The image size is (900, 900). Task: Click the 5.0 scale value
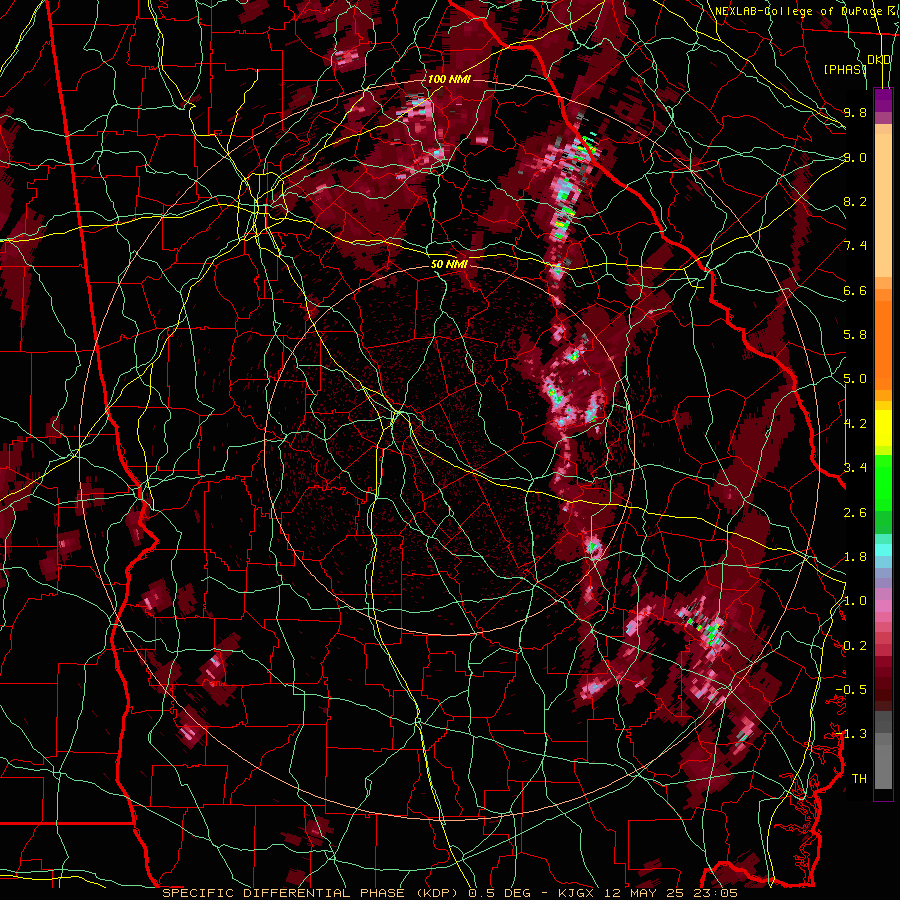[855, 379]
